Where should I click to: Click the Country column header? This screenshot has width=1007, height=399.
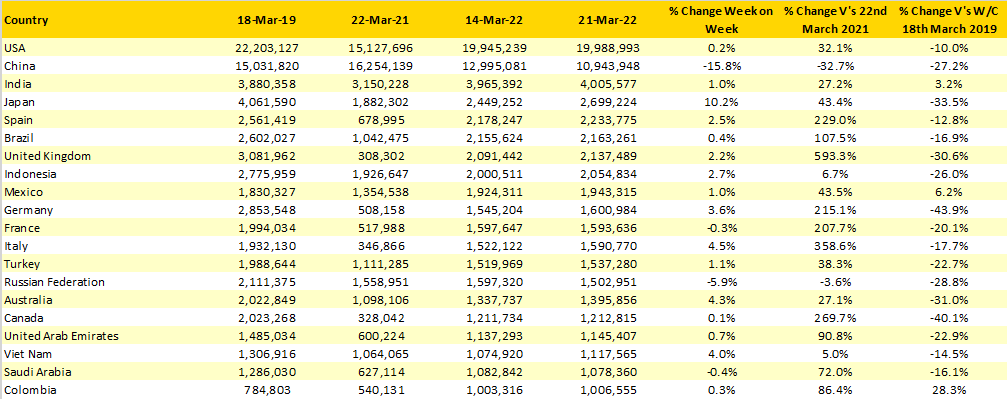pyautogui.click(x=26, y=20)
